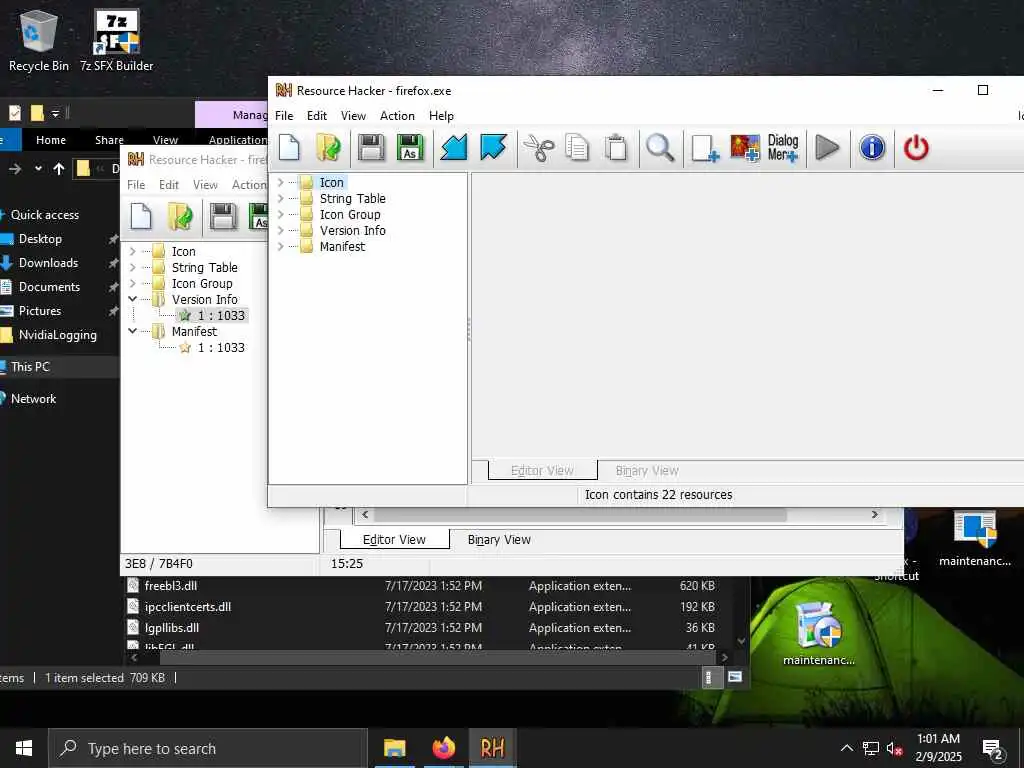Click left arrow of horizontal scrollbar in back window
The height and width of the screenshot is (768, 1024).
click(365, 515)
